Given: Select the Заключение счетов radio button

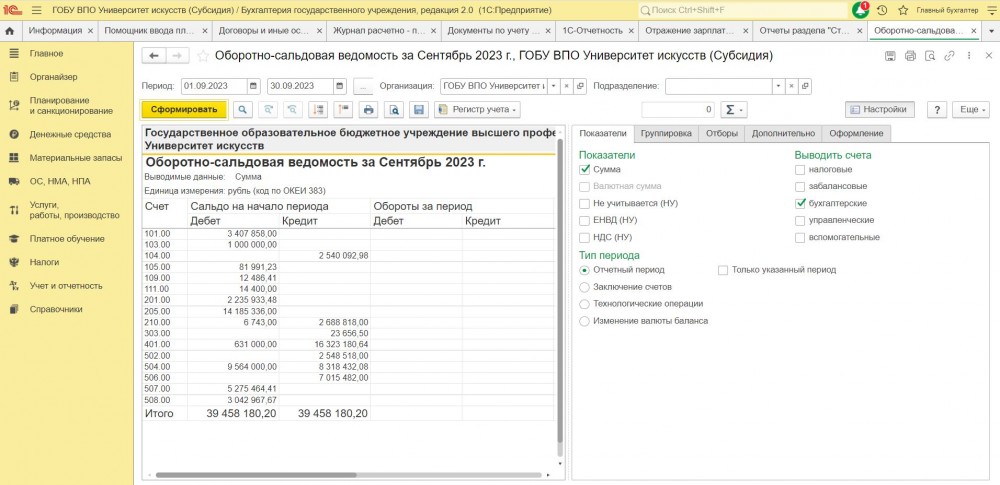Looking at the screenshot, I should pyautogui.click(x=585, y=287).
